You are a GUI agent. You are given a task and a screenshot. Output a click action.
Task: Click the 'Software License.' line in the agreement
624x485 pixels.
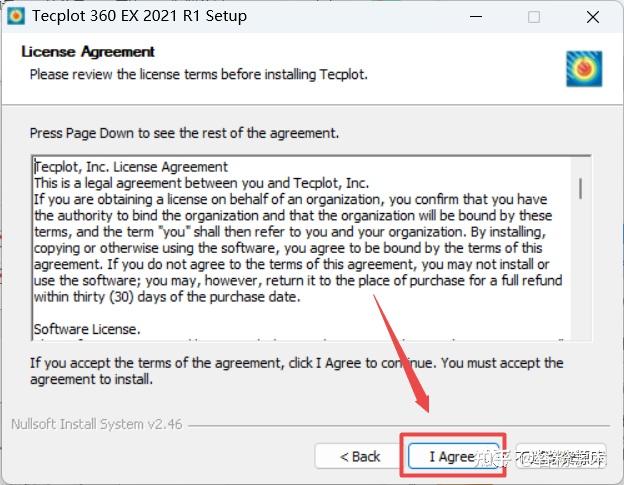pyautogui.click(x=87, y=328)
